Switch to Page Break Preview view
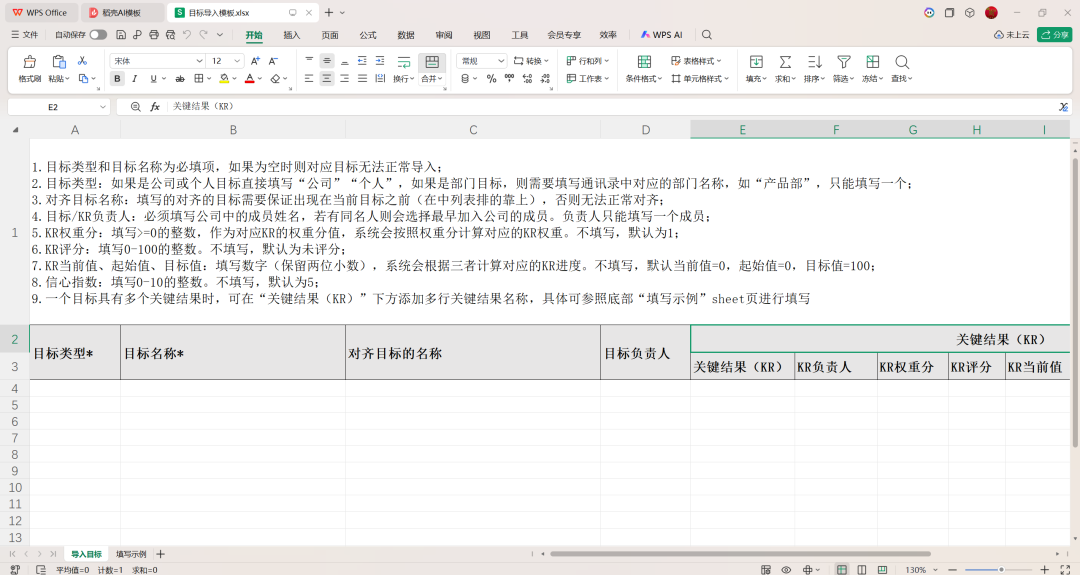The height and width of the screenshot is (575, 1080). pyautogui.click(x=882, y=569)
